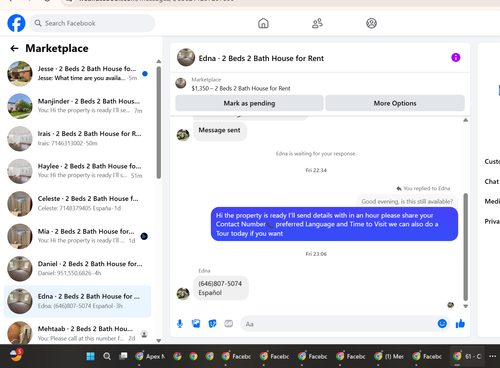Image resolution: width=500 pixels, height=368 pixels.
Task: Send a thumbs-up like
Action: (x=460, y=323)
